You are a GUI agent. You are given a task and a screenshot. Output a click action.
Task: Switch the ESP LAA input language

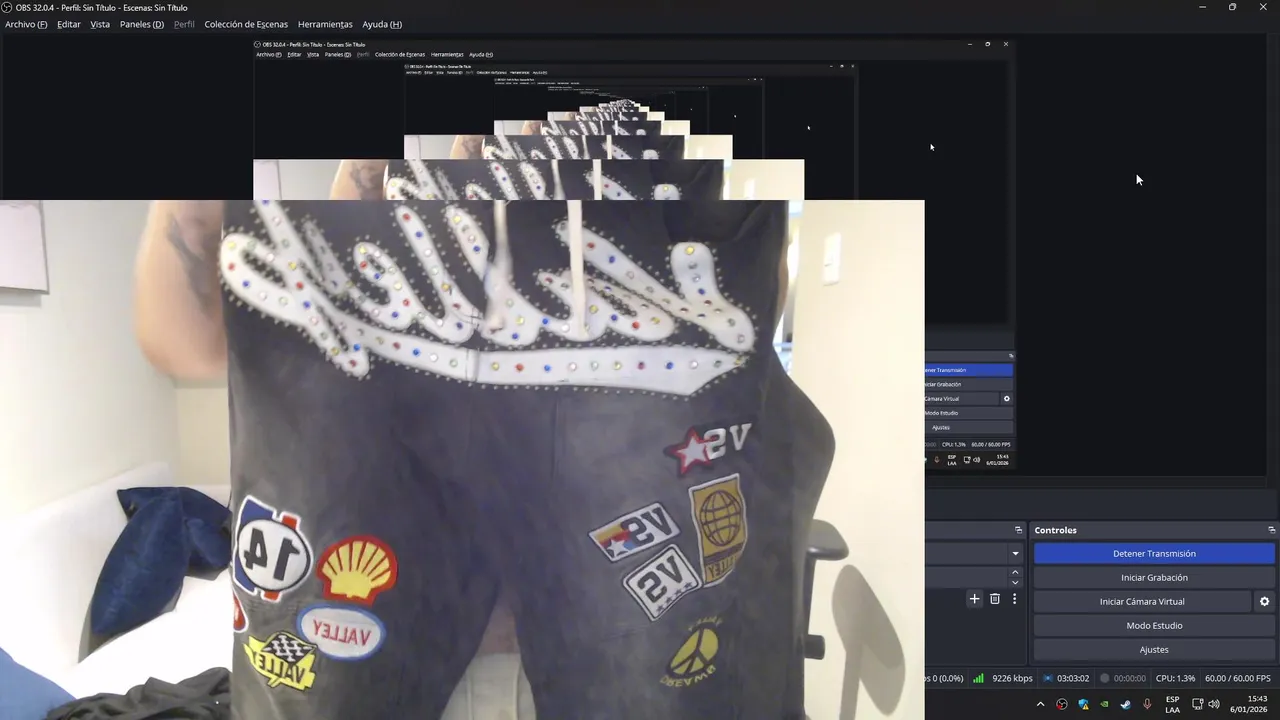click(1172, 704)
